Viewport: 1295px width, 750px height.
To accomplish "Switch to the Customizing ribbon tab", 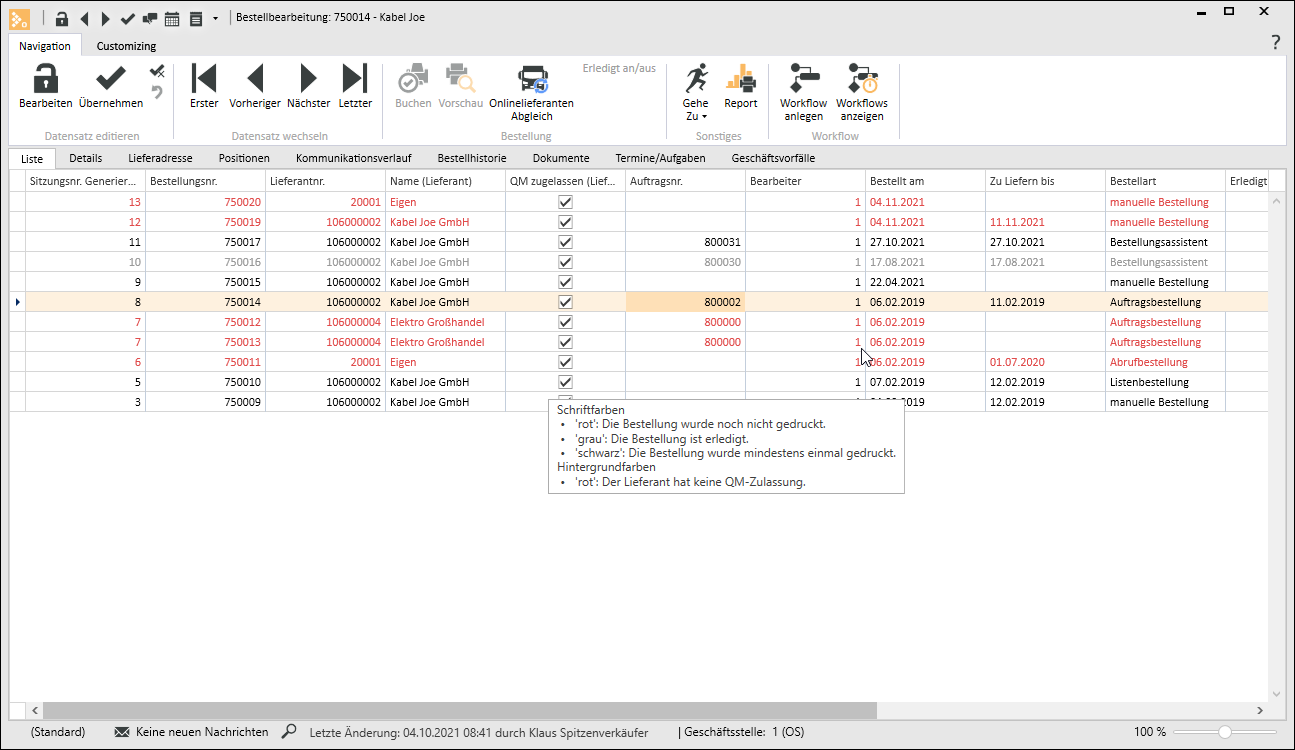I will pyautogui.click(x=126, y=46).
